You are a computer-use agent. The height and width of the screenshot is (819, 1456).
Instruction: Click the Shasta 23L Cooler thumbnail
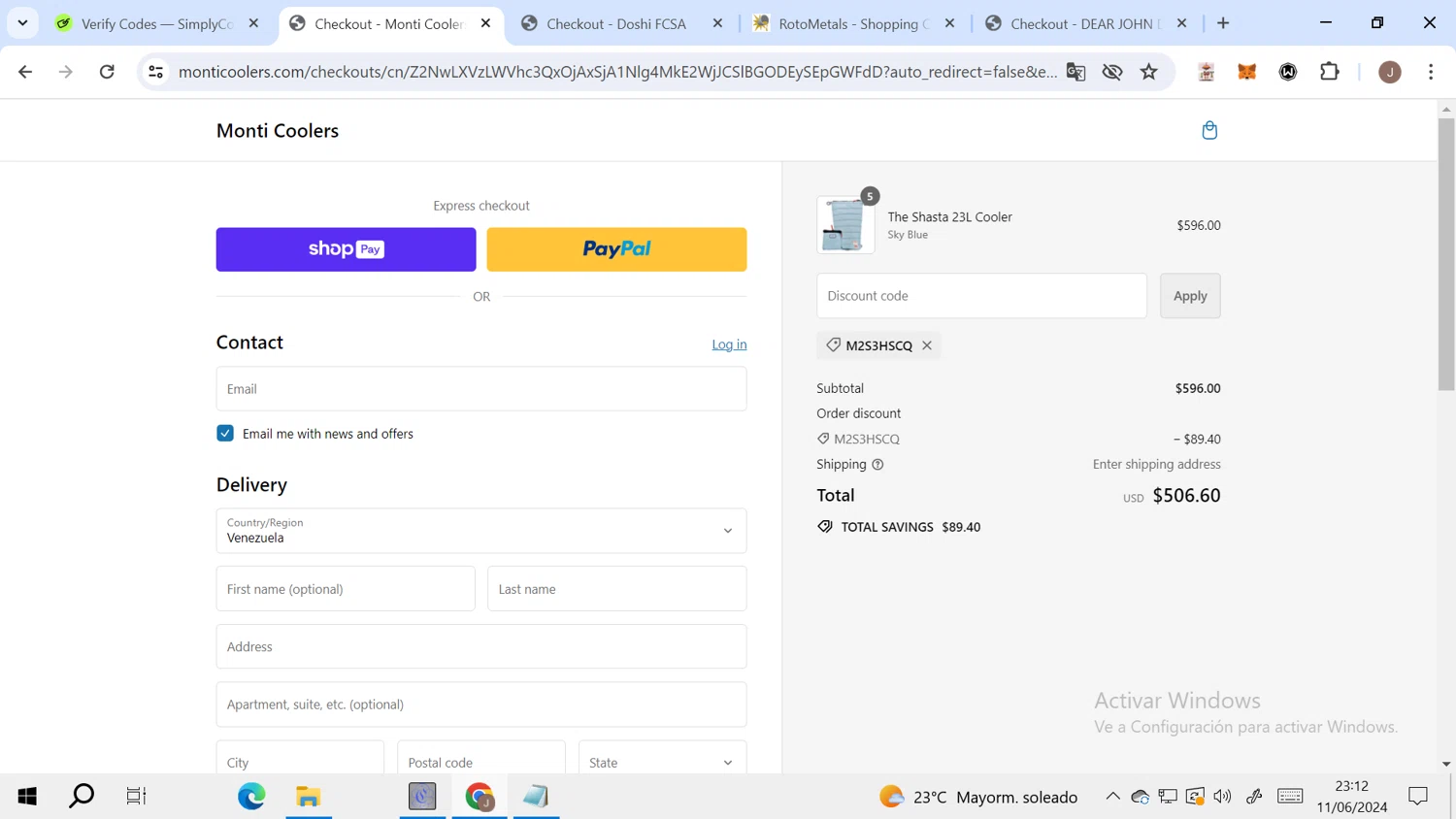(x=845, y=225)
